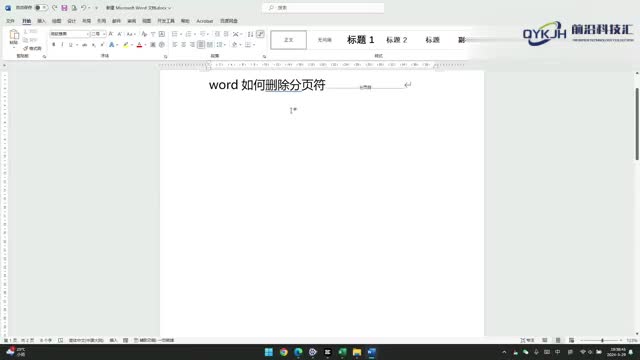
Task: Decrease font size with smaller A
Action: [x=119, y=34]
